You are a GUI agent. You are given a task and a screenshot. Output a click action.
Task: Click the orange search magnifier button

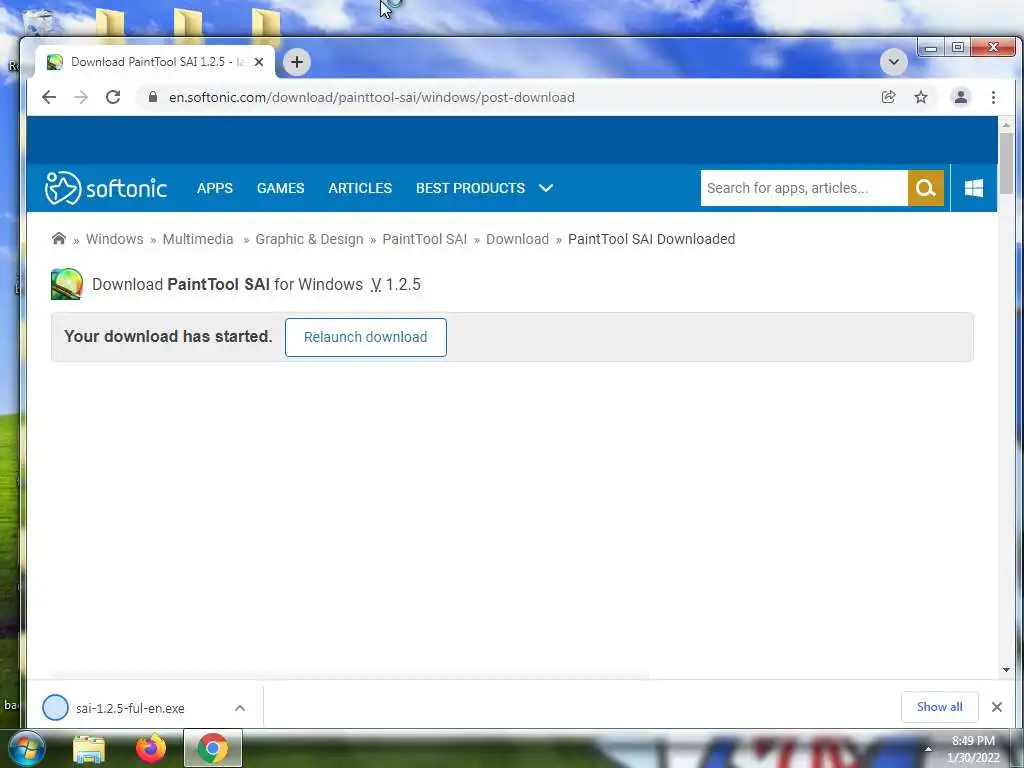click(925, 188)
